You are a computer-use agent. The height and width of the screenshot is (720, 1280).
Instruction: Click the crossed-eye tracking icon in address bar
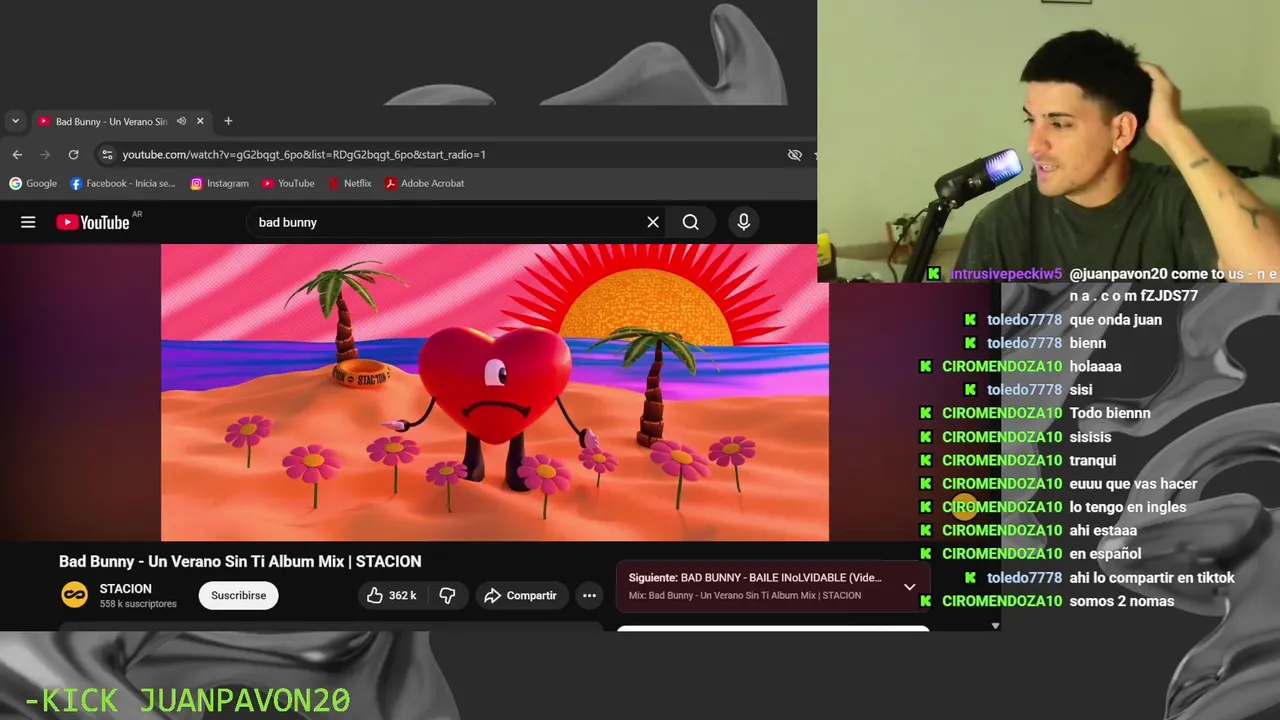pyautogui.click(x=795, y=155)
